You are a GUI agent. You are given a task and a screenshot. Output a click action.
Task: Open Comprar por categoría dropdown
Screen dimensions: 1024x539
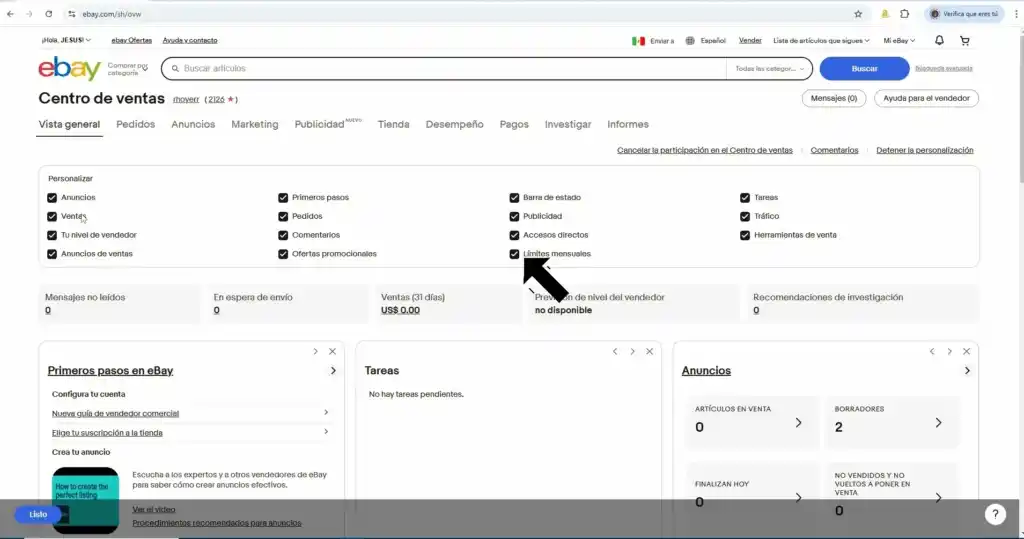pyautogui.click(x=127, y=69)
